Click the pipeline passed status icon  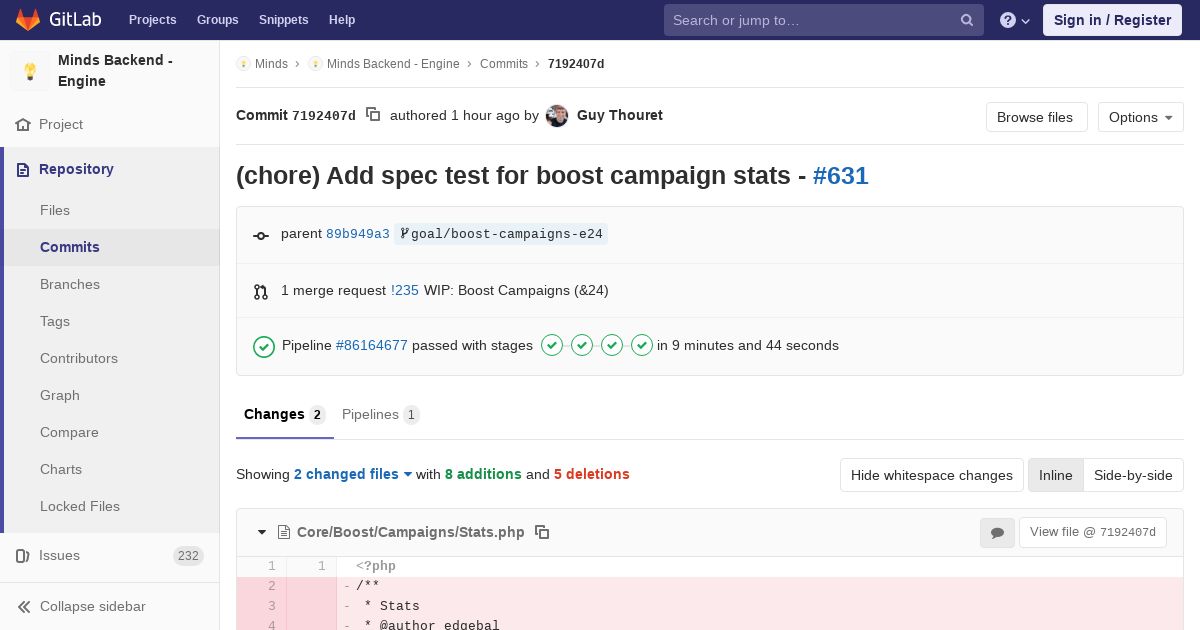[264, 346]
